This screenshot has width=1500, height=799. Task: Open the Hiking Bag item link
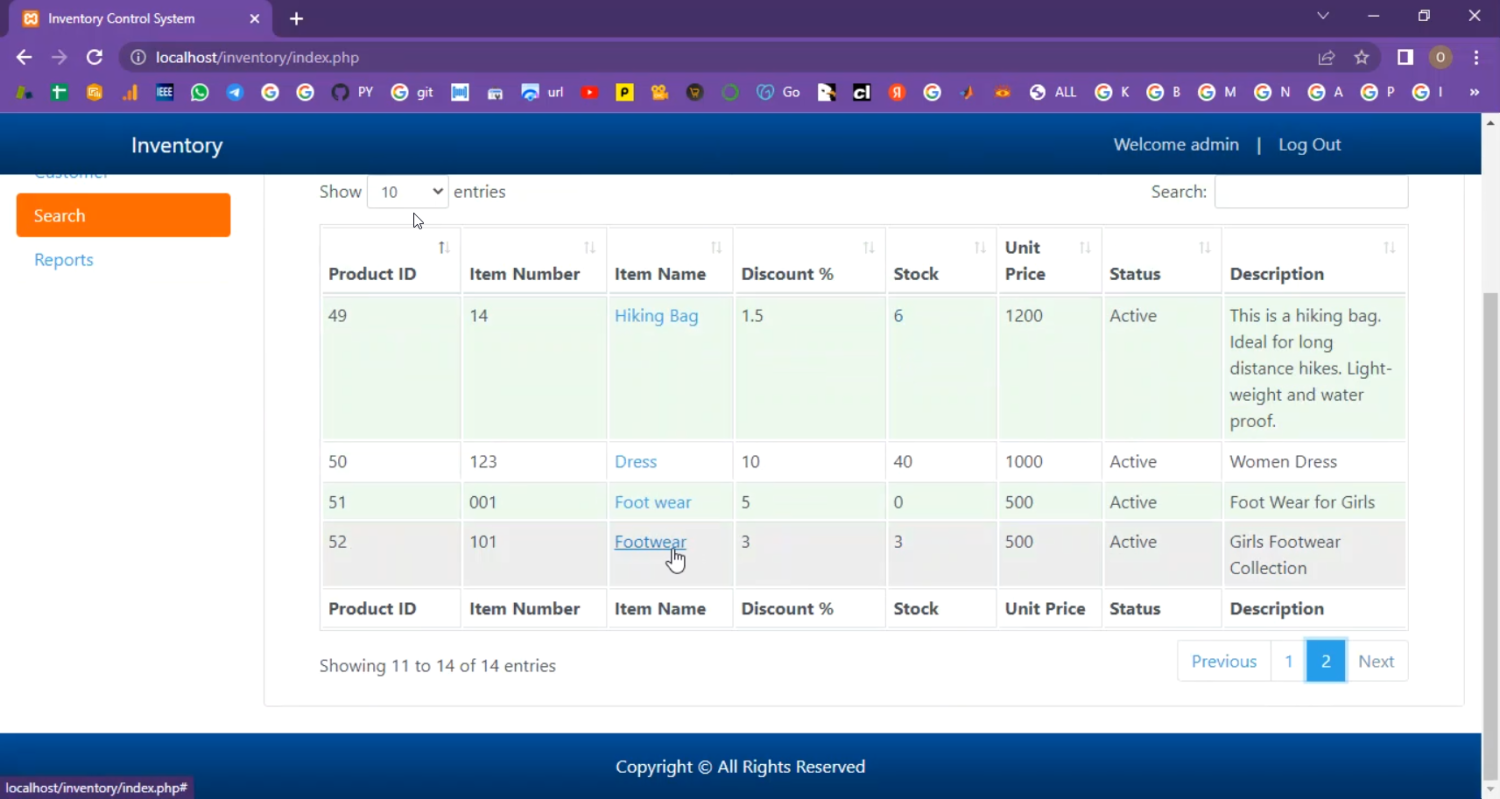[656, 316]
